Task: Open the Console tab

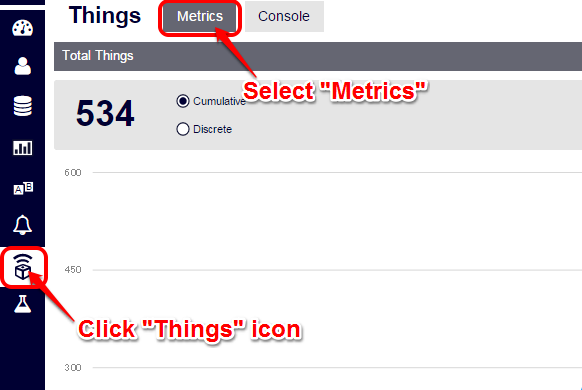Action: pos(284,16)
